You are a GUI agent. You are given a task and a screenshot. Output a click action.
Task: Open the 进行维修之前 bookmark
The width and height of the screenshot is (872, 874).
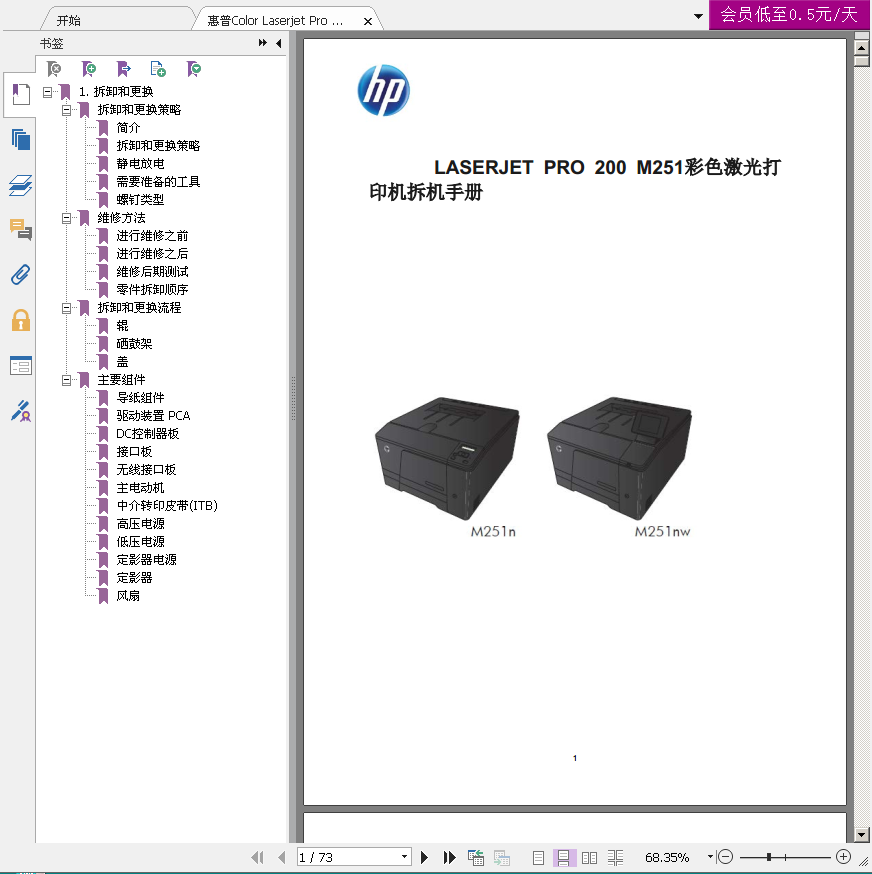coord(152,236)
